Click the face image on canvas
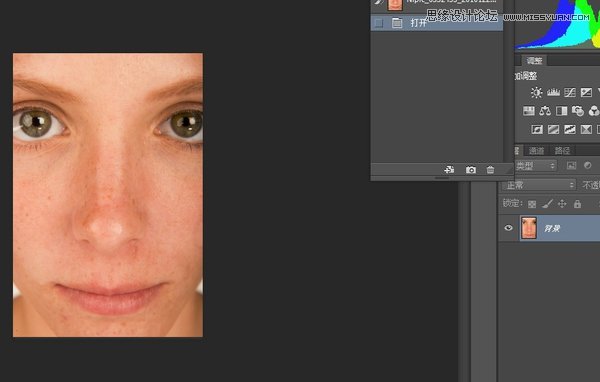Screen dimensions: 600x382 point(108,195)
